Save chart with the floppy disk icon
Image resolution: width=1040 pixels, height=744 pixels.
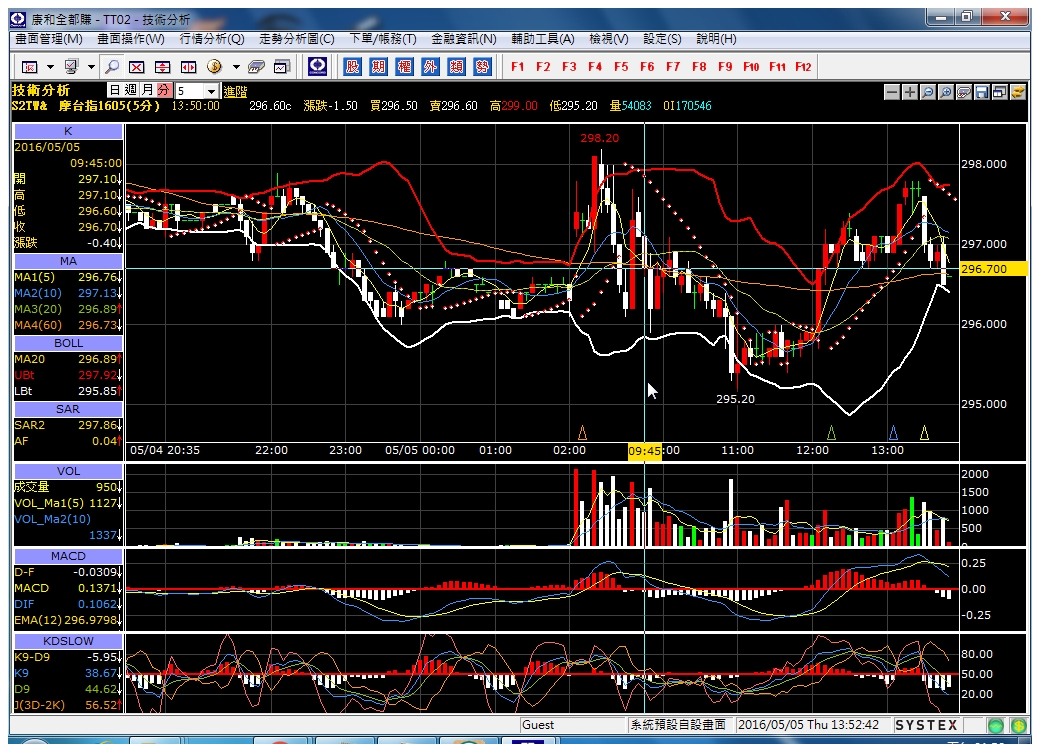[x=982, y=92]
